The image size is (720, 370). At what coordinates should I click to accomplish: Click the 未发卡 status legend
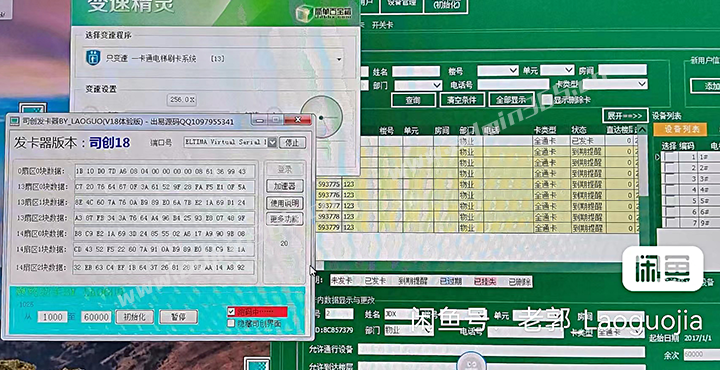click(x=341, y=281)
